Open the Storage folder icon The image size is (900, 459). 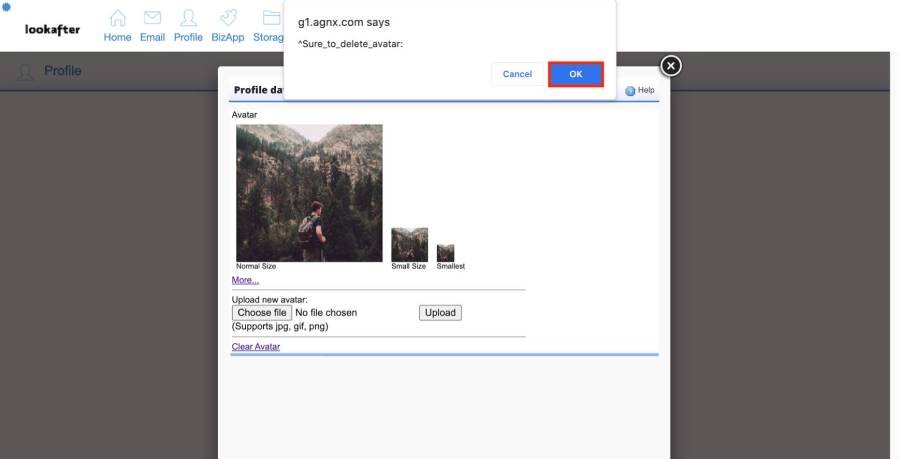270,19
